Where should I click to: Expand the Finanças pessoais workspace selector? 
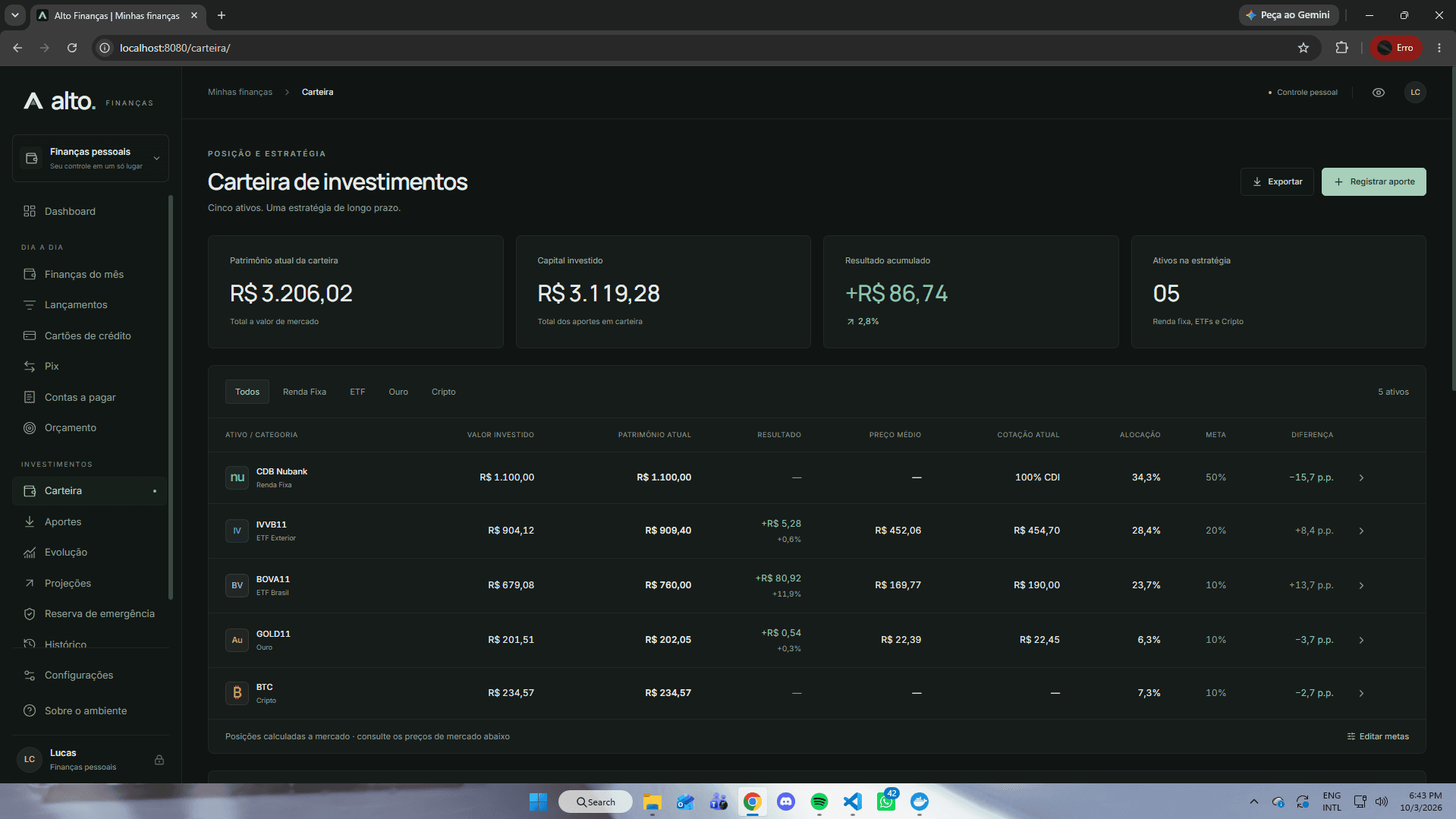(90, 158)
